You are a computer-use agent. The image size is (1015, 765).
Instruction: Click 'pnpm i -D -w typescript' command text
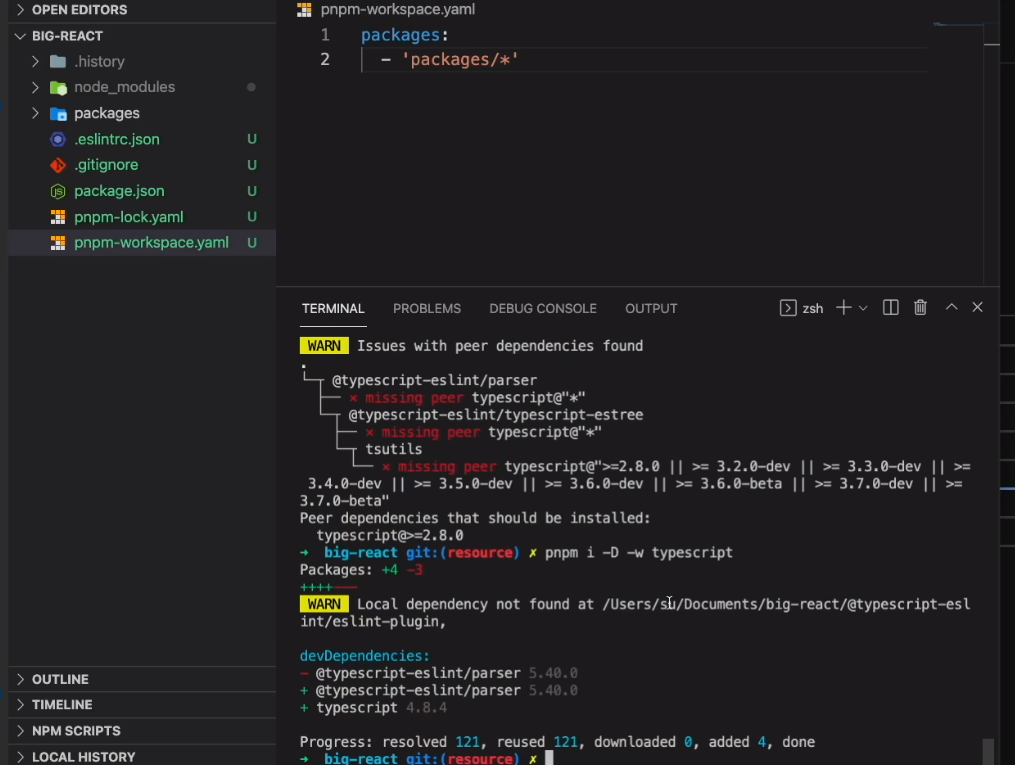tap(638, 553)
